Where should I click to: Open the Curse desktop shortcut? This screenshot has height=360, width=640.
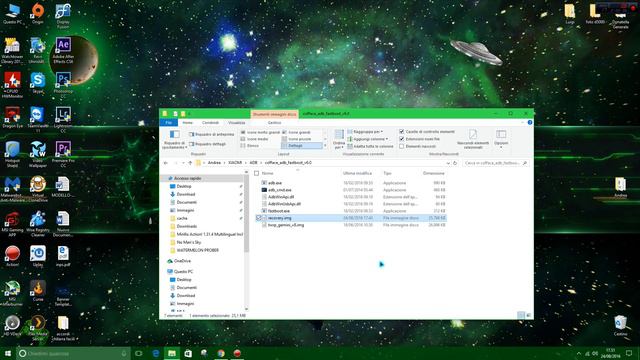[x=38, y=291]
